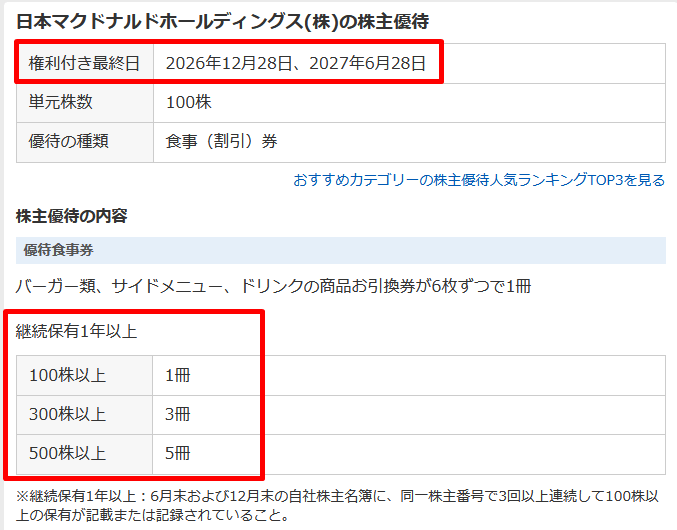Click the 100株 value cell
This screenshot has height=530, width=677.
pyautogui.click(x=409, y=103)
